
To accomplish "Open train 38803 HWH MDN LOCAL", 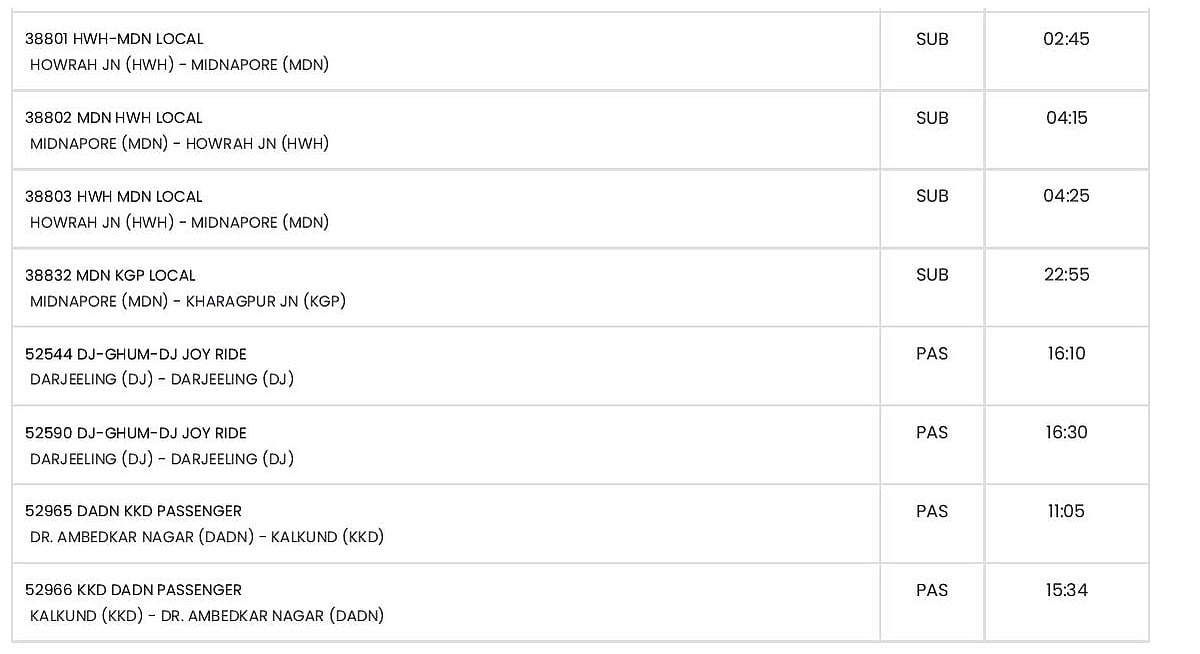I will pos(114,197).
